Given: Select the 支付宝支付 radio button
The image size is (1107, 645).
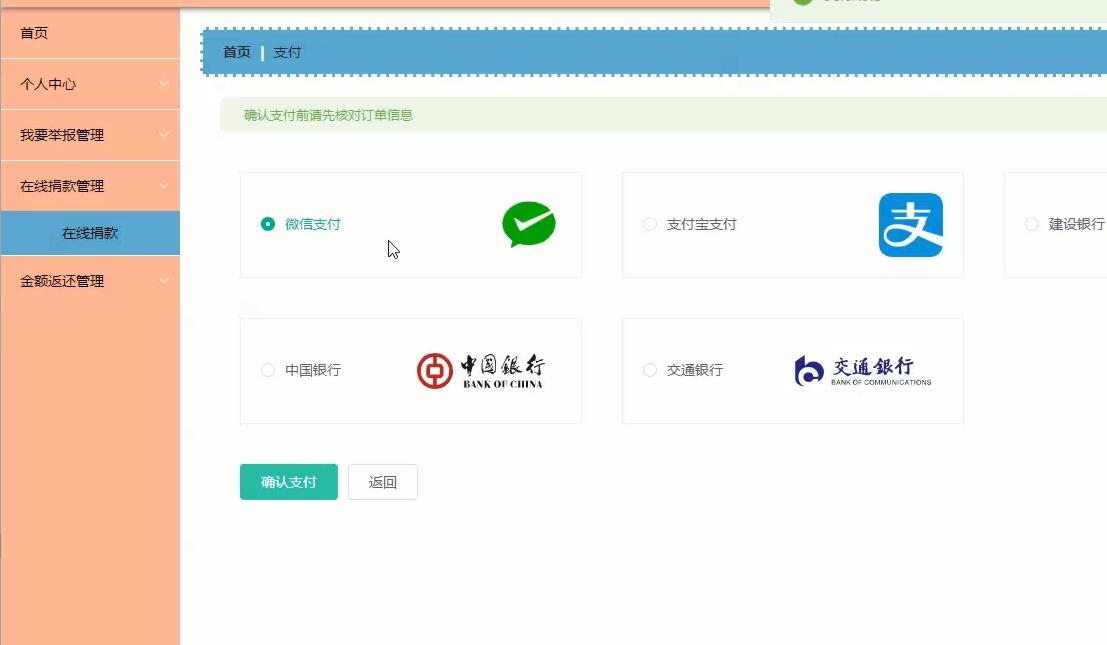Looking at the screenshot, I should (649, 224).
